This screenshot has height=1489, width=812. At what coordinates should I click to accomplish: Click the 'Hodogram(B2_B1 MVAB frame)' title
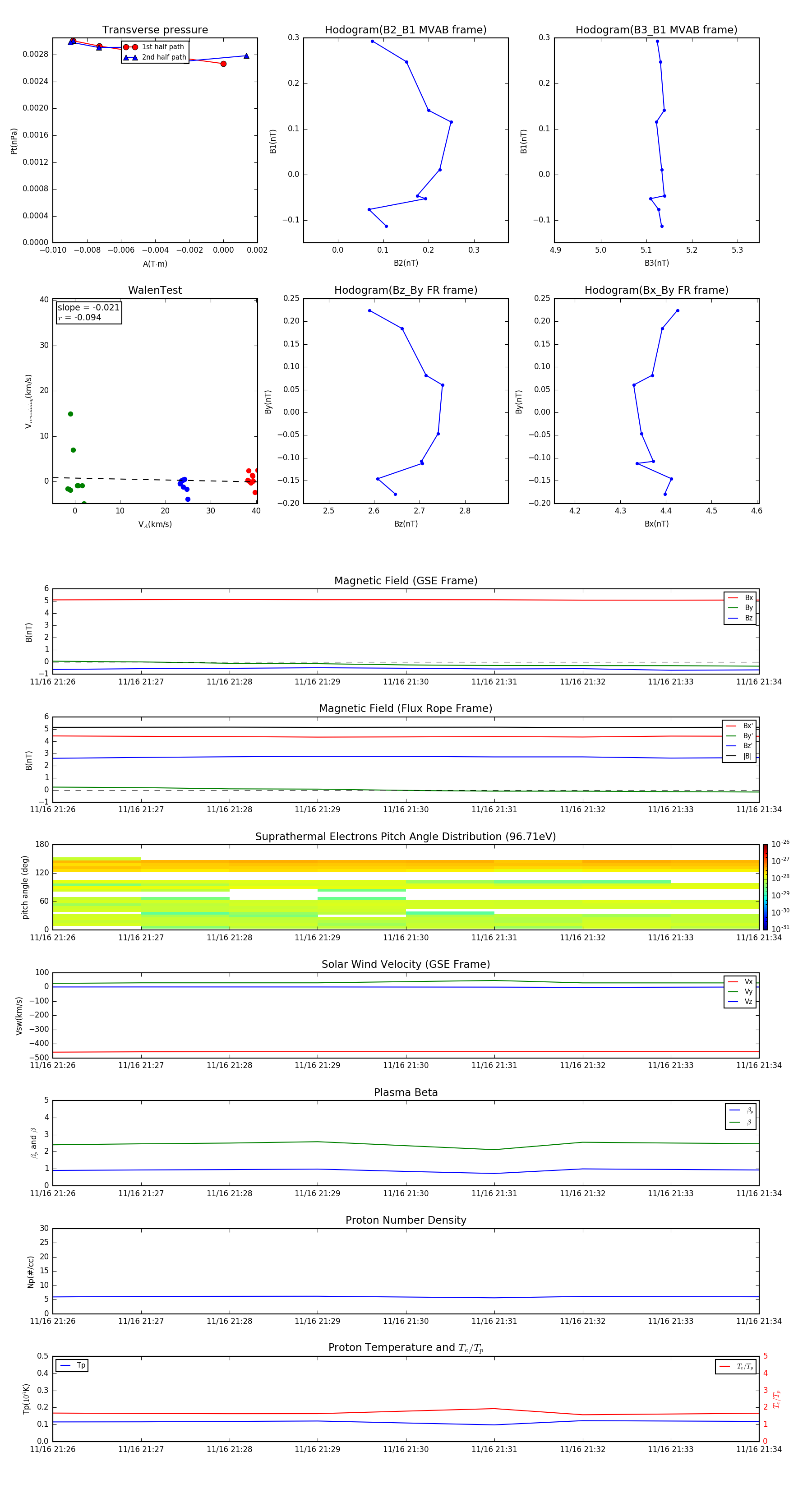pos(406,30)
